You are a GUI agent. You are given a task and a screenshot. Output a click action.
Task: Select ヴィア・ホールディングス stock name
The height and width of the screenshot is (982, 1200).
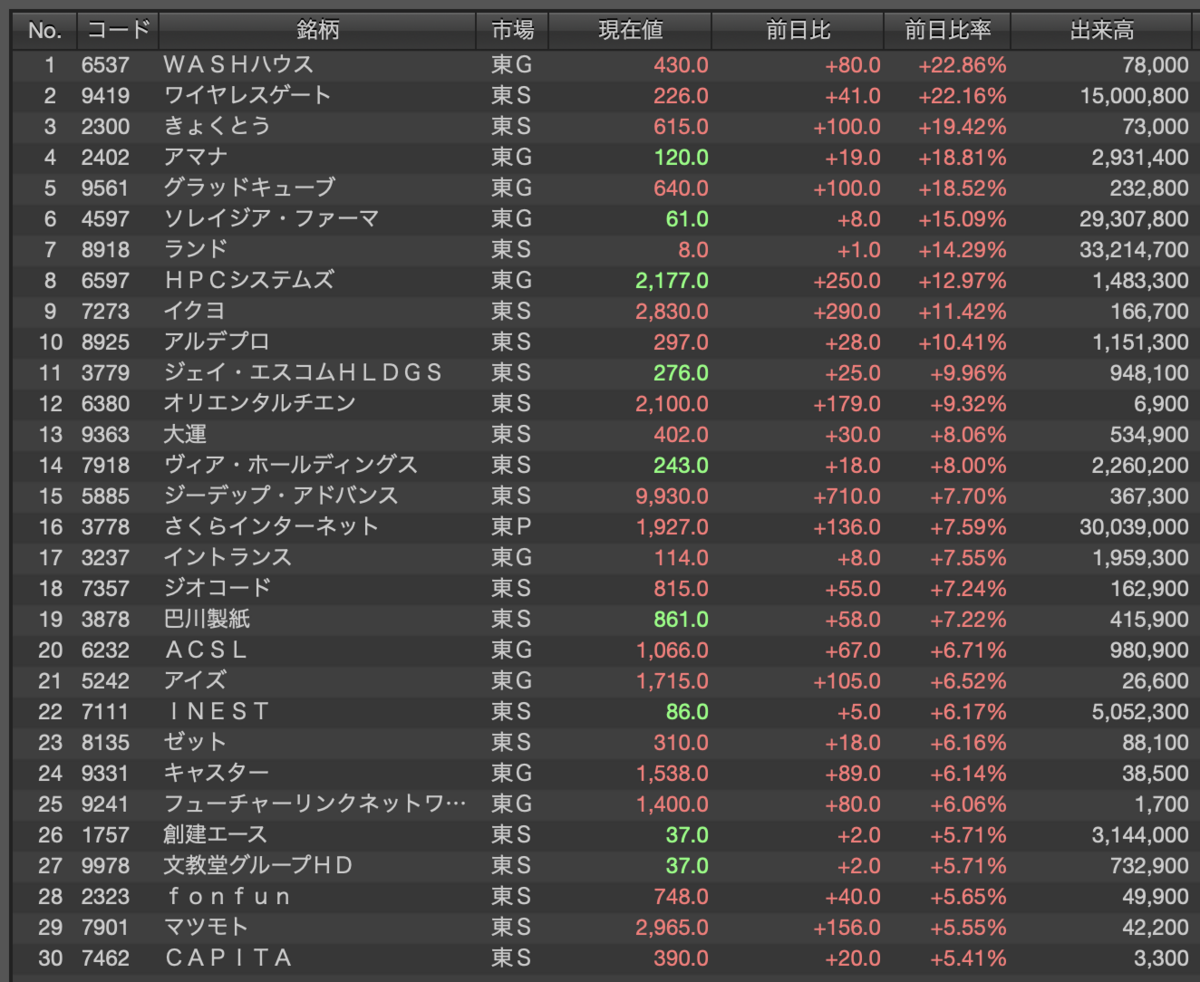point(291,465)
